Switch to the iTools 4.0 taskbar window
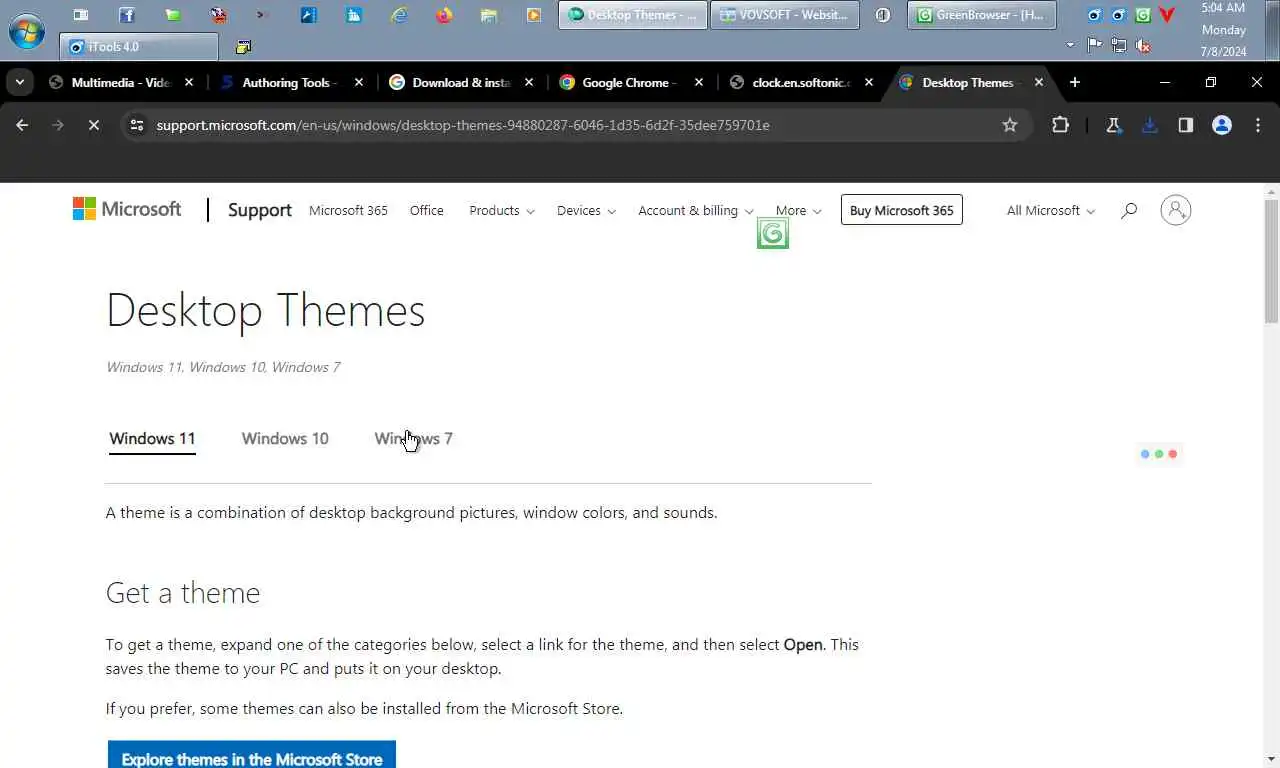Image resolution: width=1280 pixels, height=768 pixels. [139, 46]
